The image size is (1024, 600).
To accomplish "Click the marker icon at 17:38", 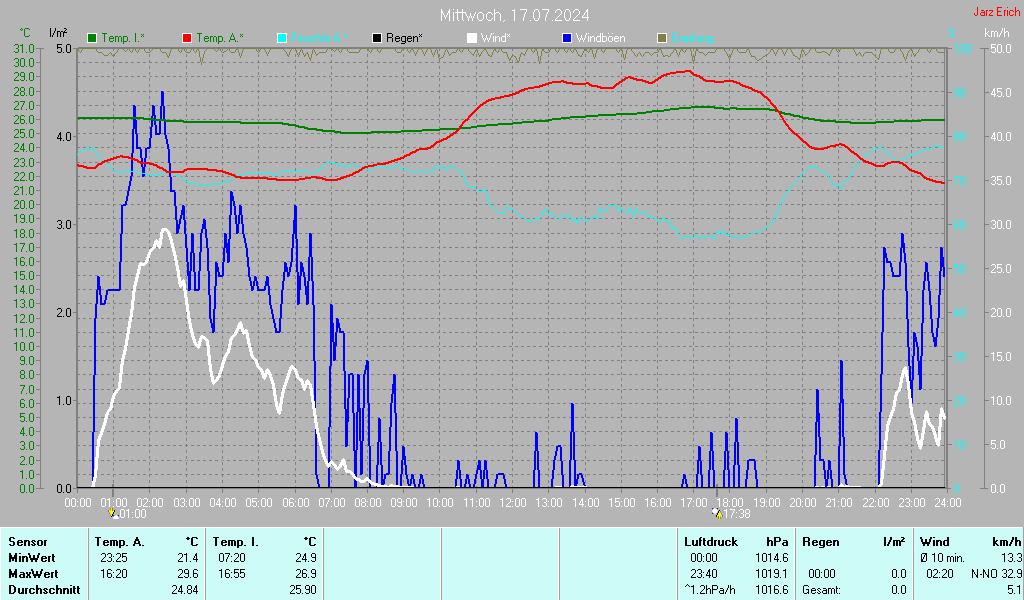I will 716,513.
